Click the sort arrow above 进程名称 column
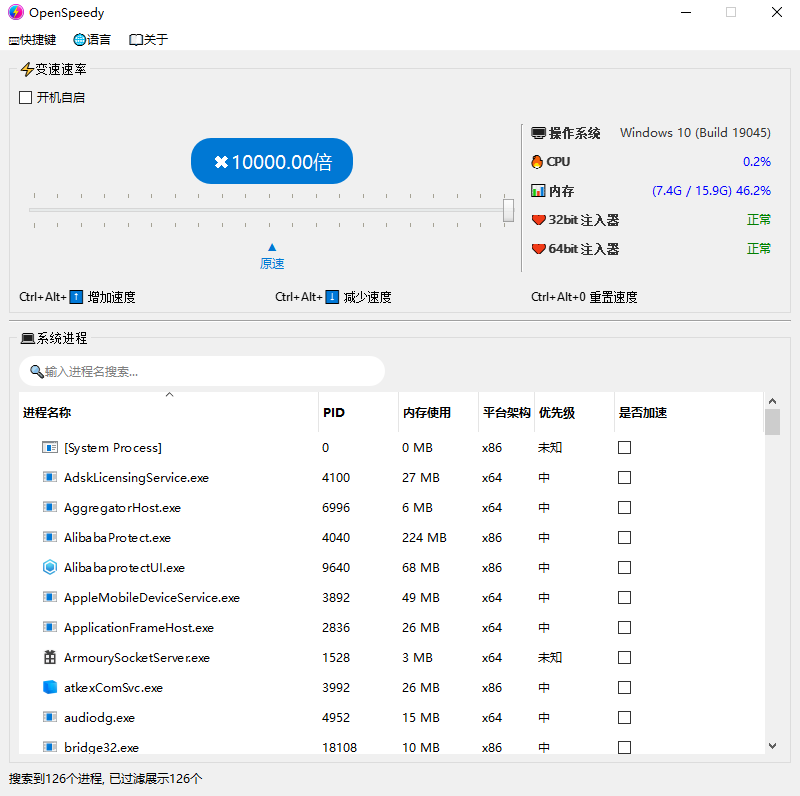This screenshot has width=800, height=796. click(169, 395)
